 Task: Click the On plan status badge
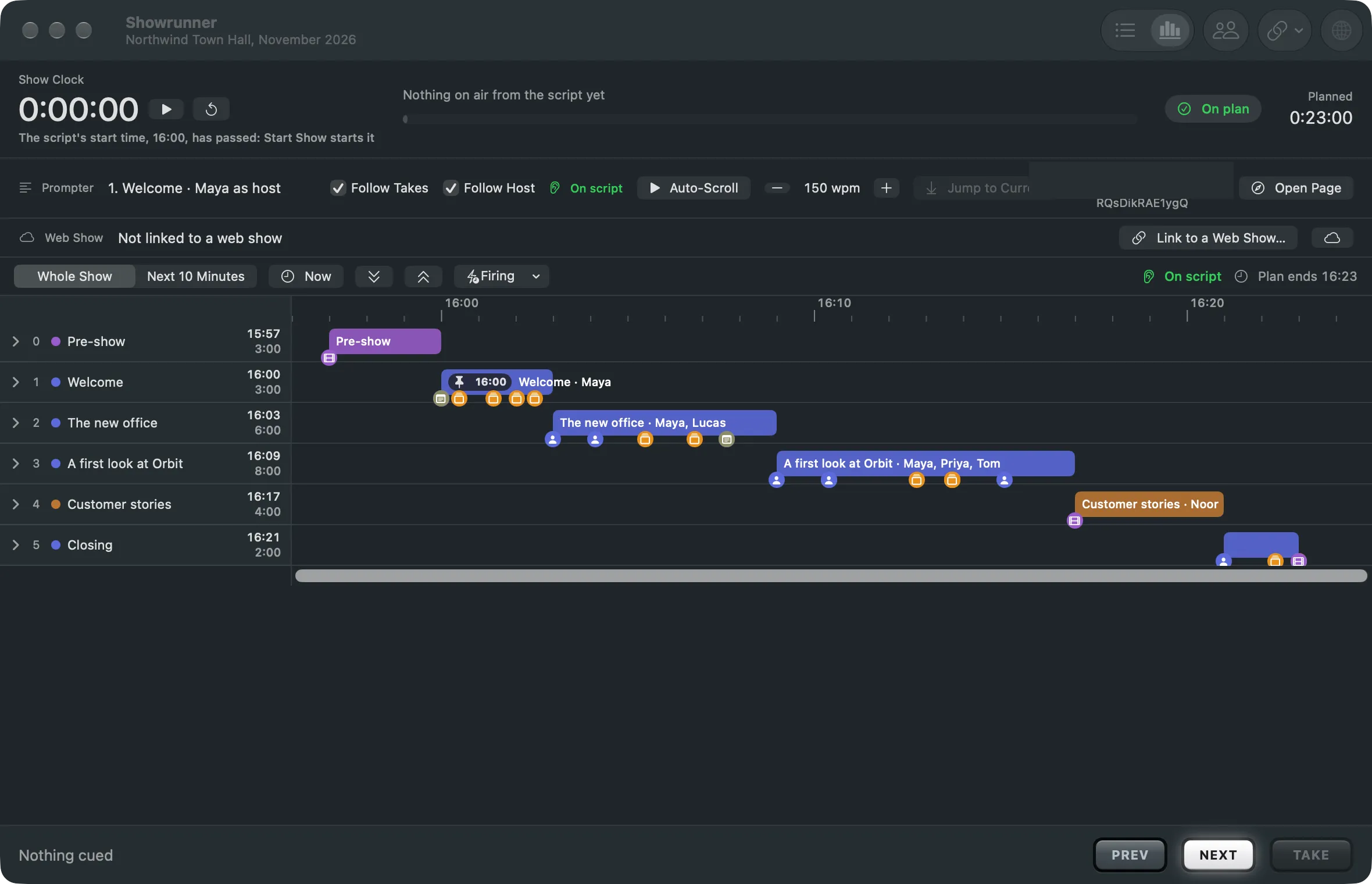(1213, 109)
